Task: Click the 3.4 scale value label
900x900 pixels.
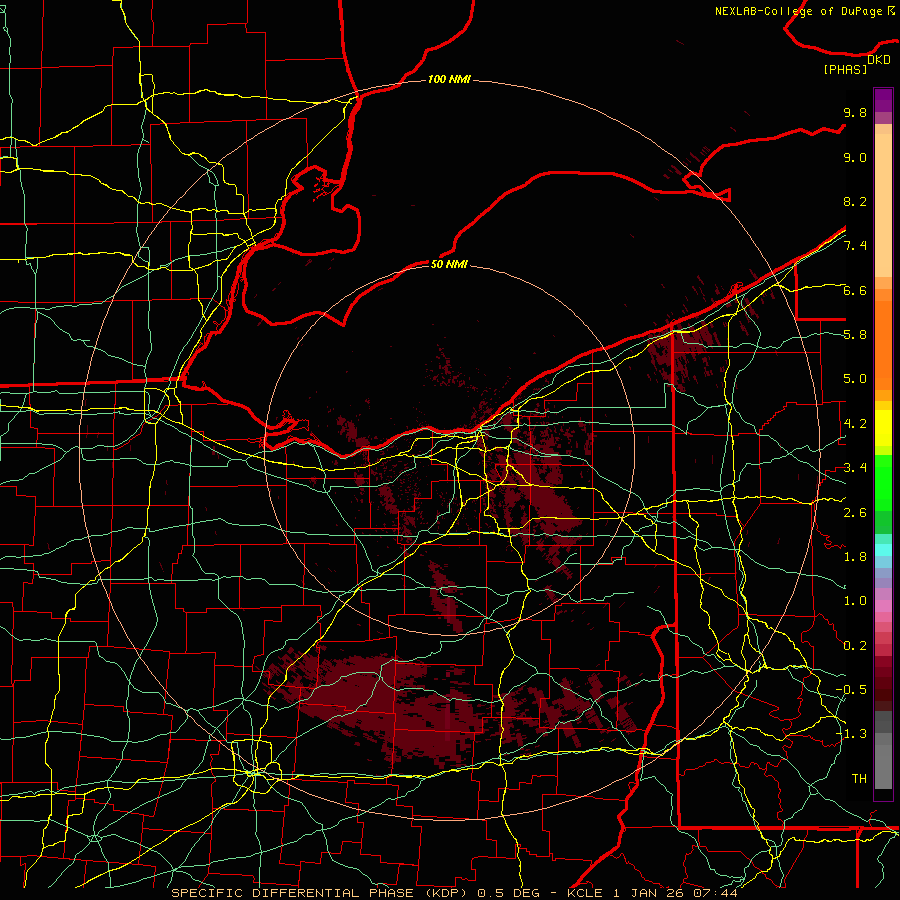Action: coord(855,468)
